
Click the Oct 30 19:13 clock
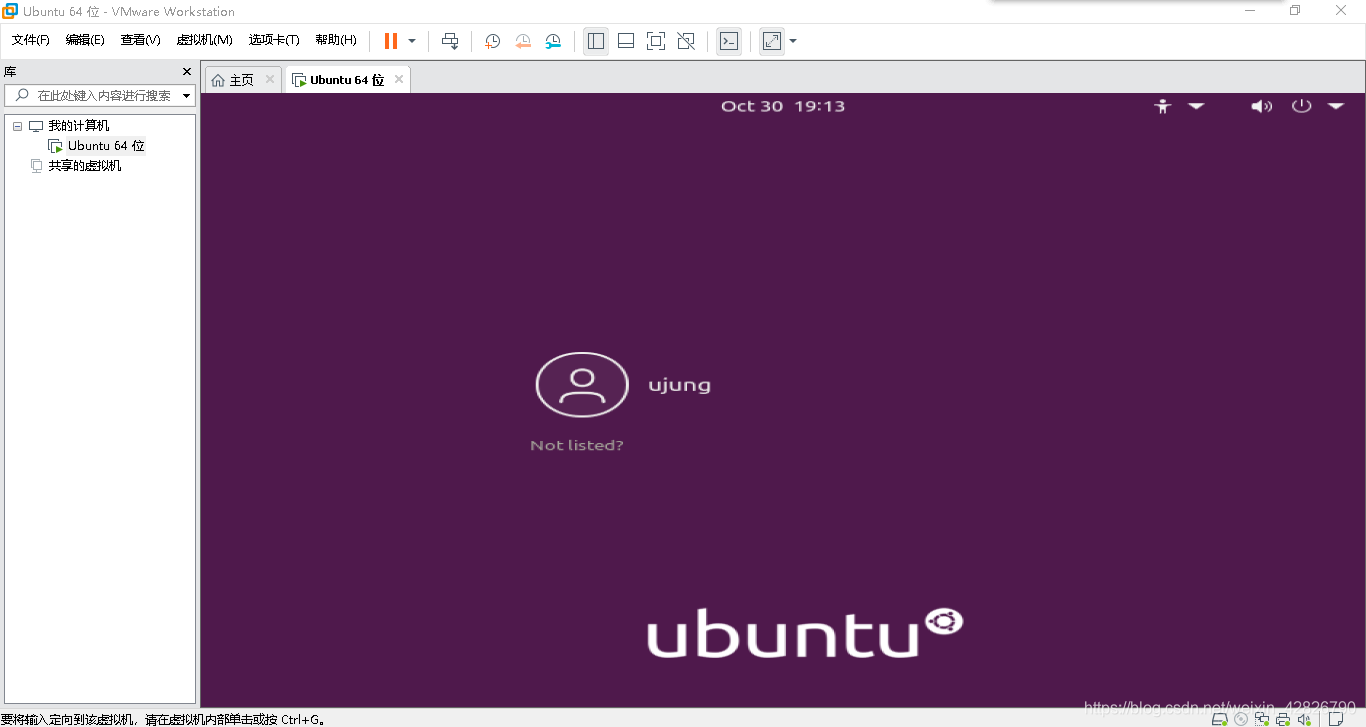click(783, 106)
